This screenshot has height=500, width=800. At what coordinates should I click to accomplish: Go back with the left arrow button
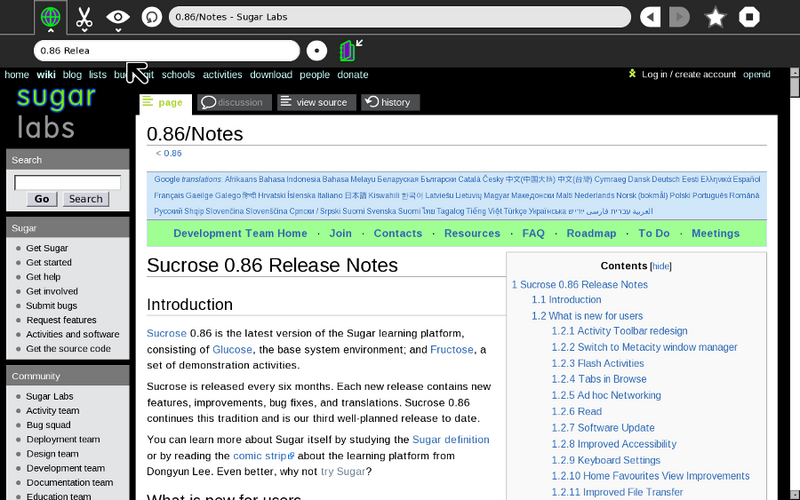(x=650, y=17)
